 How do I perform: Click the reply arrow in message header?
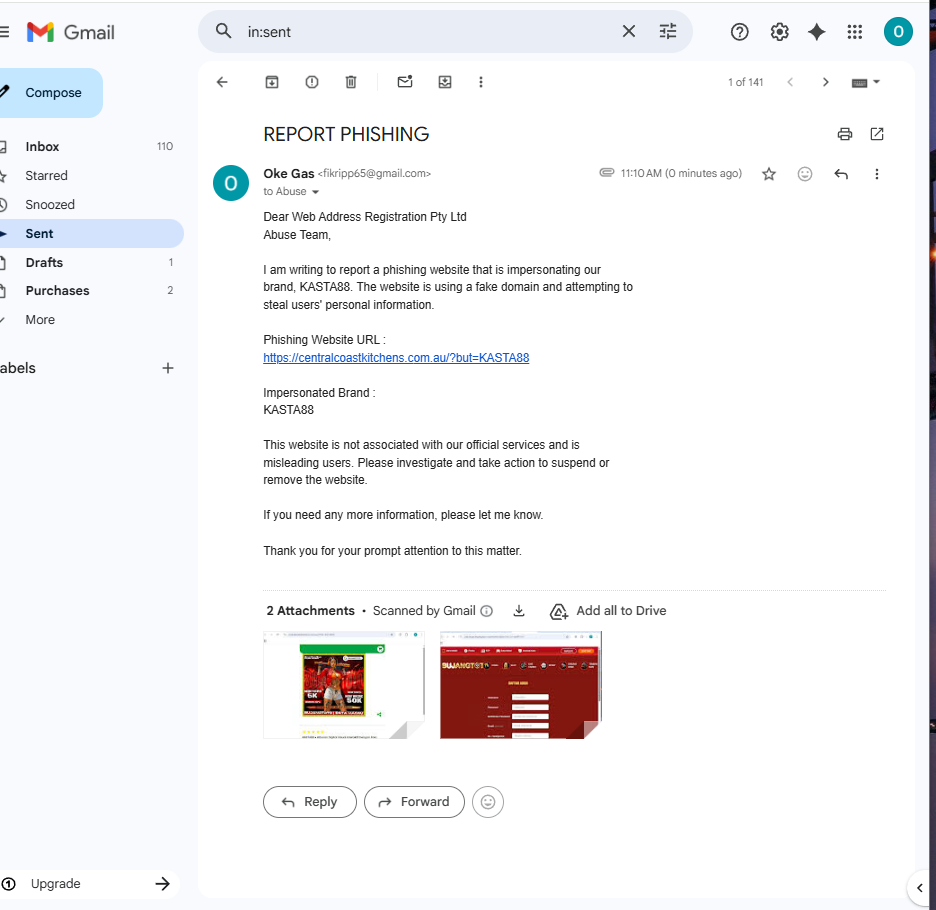coord(841,174)
